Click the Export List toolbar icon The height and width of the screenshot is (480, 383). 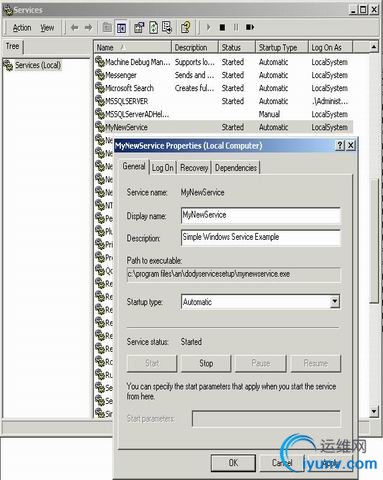167,27
